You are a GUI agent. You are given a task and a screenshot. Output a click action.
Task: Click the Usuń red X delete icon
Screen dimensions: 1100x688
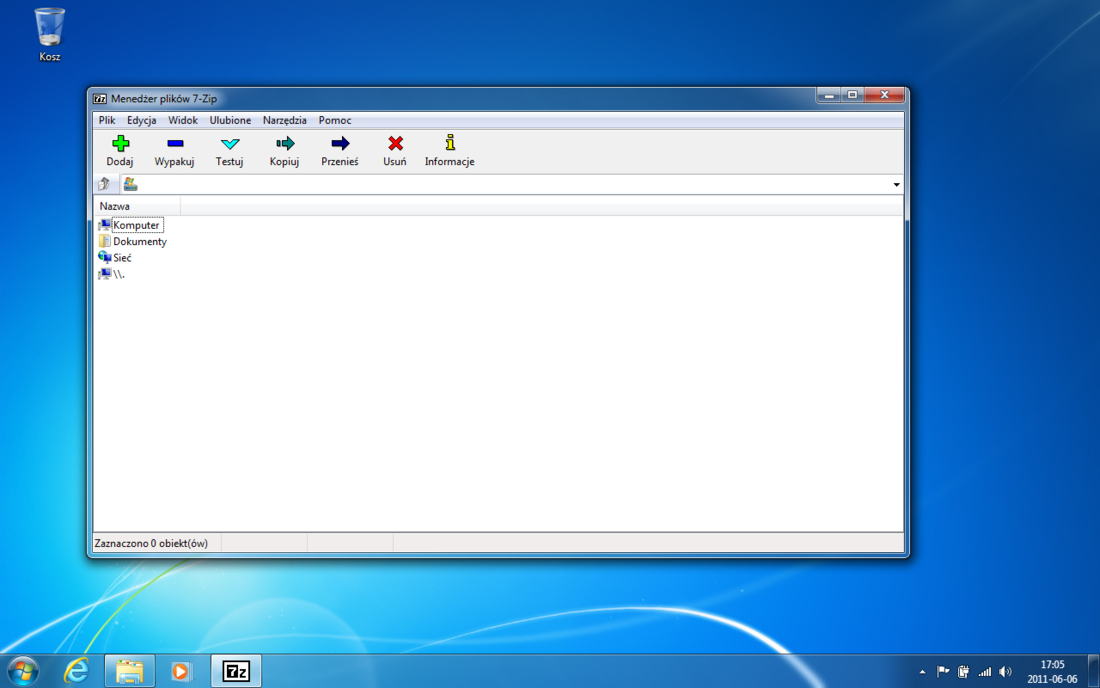click(395, 144)
